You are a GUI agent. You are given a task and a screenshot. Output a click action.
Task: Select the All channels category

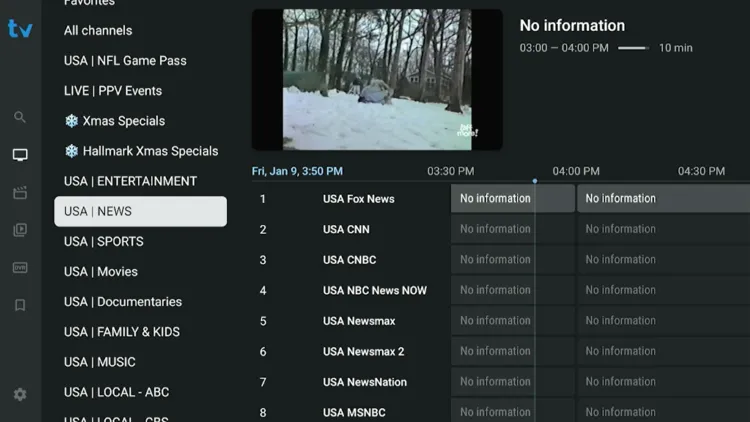coord(98,31)
